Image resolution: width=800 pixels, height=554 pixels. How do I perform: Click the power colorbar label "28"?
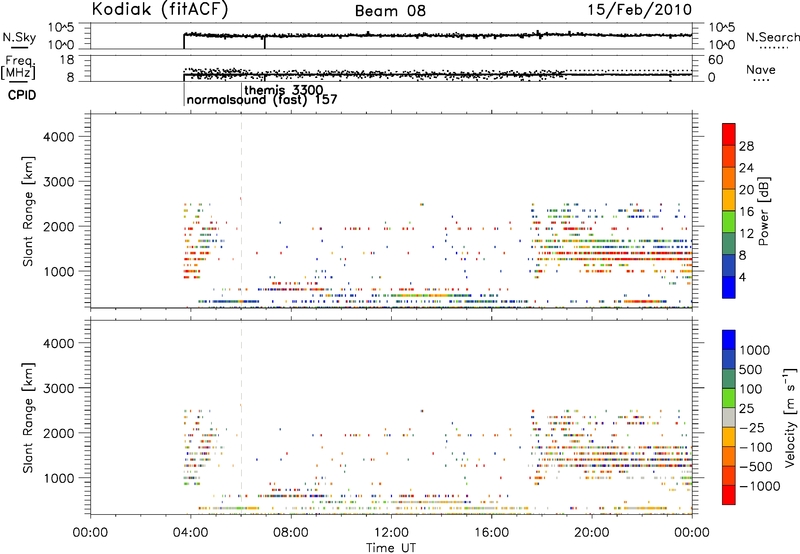pos(746,146)
